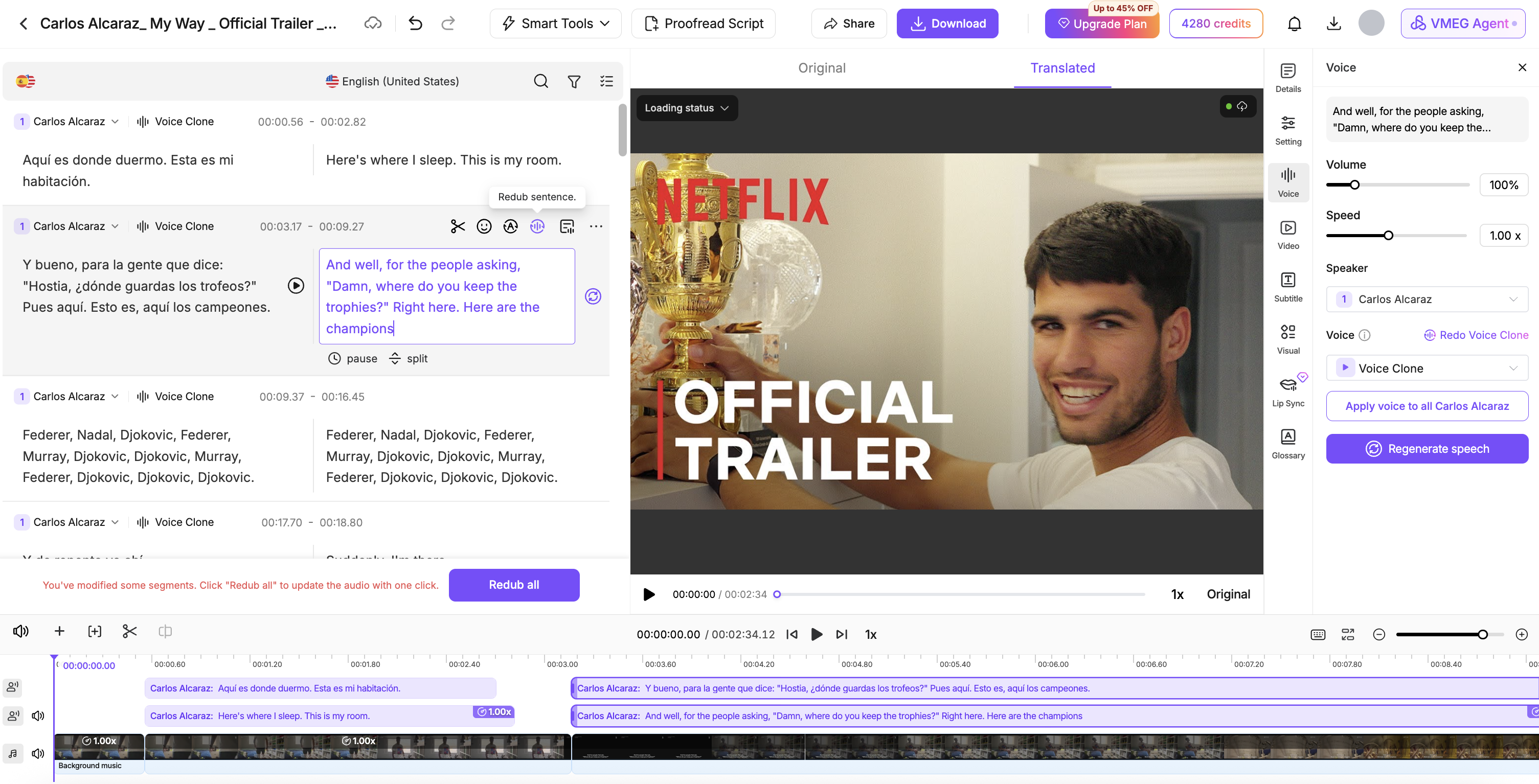Switch to the Translated tab
The width and height of the screenshot is (1539, 784).
[x=1062, y=68]
